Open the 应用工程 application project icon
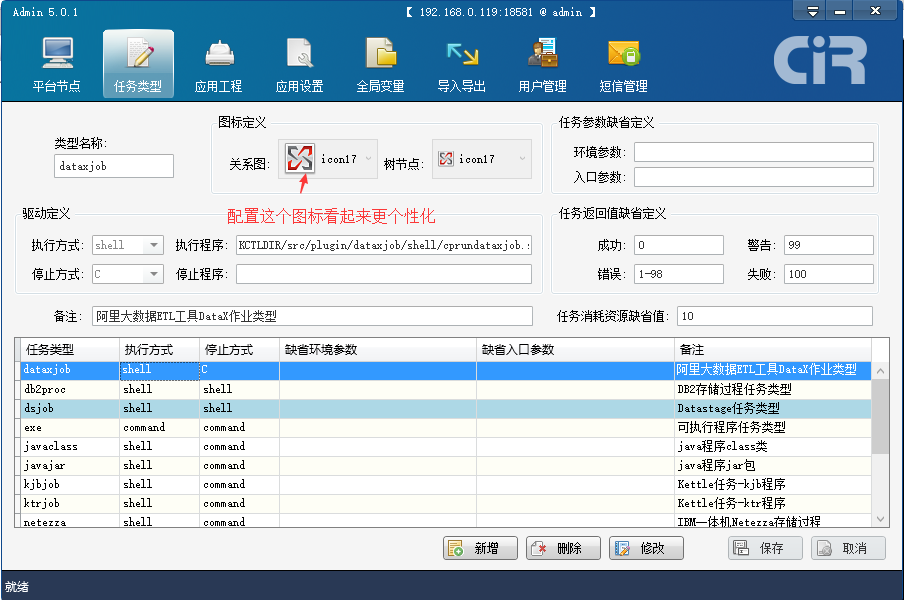Viewport: 904px width, 600px height. [219, 63]
